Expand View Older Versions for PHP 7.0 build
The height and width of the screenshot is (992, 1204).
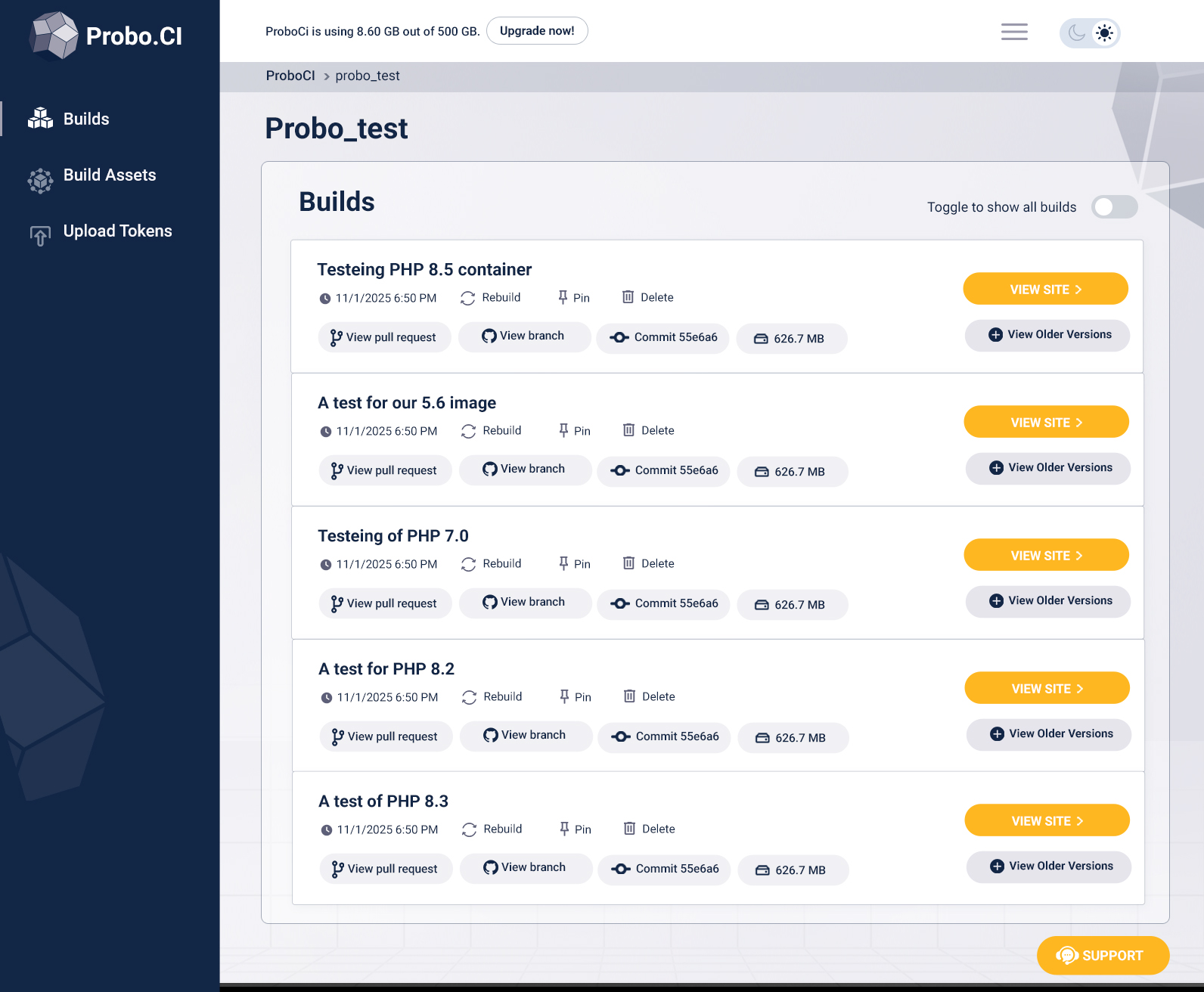coord(1048,601)
